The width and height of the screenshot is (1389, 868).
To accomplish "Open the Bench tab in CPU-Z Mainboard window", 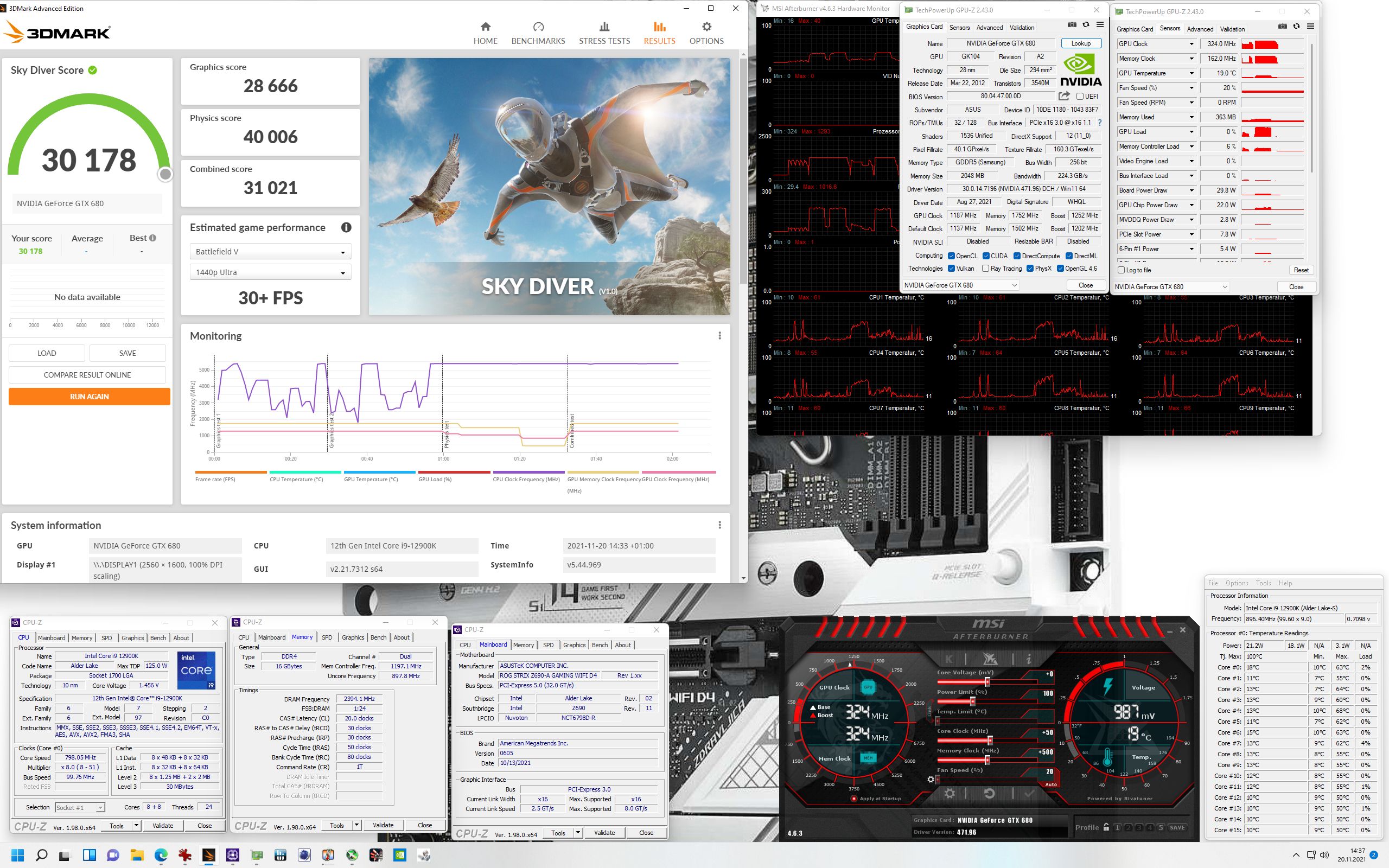I will [599, 645].
